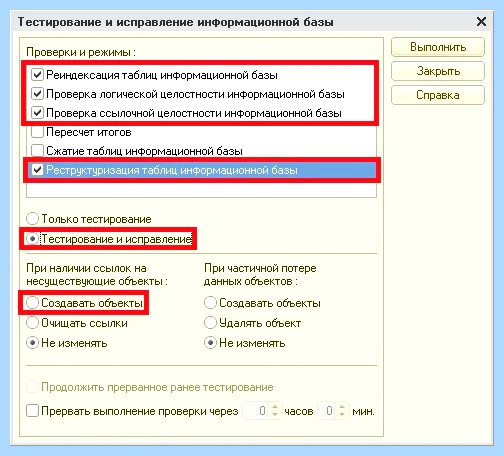Enable Сжатие таблиц информационной базы
Screen dimensions: 504x456
[37, 151]
